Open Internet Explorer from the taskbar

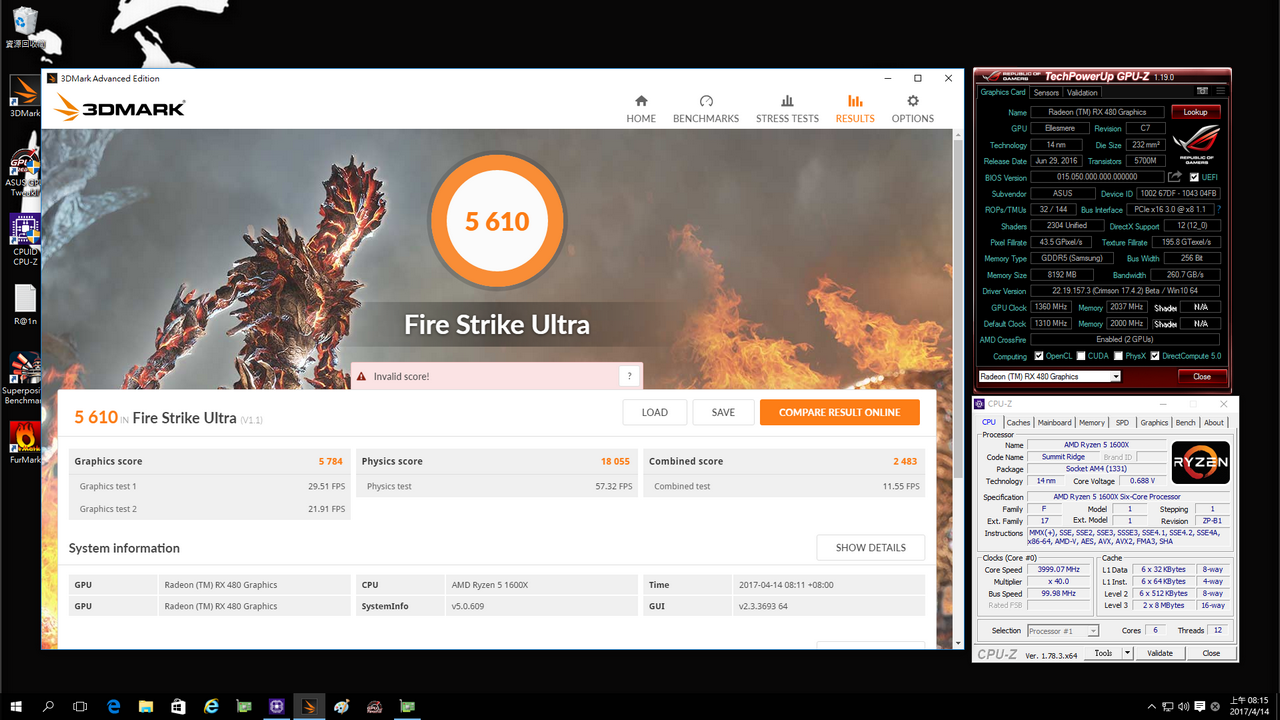pyautogui.click(x=211, y=706)
